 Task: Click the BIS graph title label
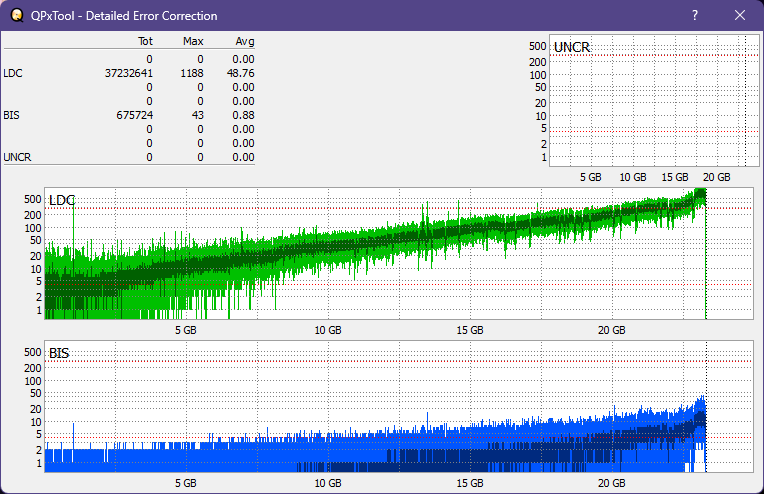pos(59,353)
